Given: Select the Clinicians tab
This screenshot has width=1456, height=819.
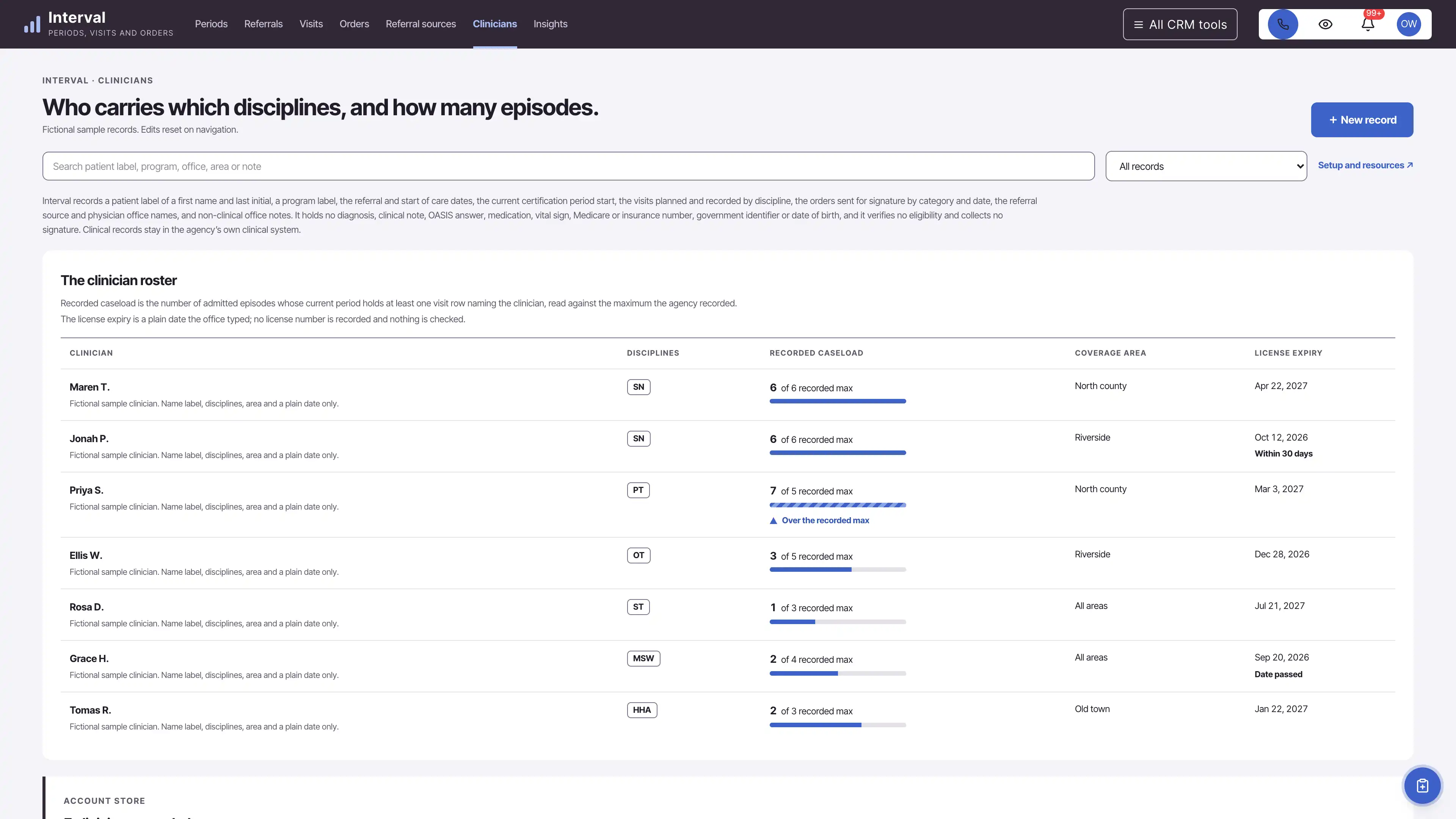Looking at the screenshot, I should [495, 24].
